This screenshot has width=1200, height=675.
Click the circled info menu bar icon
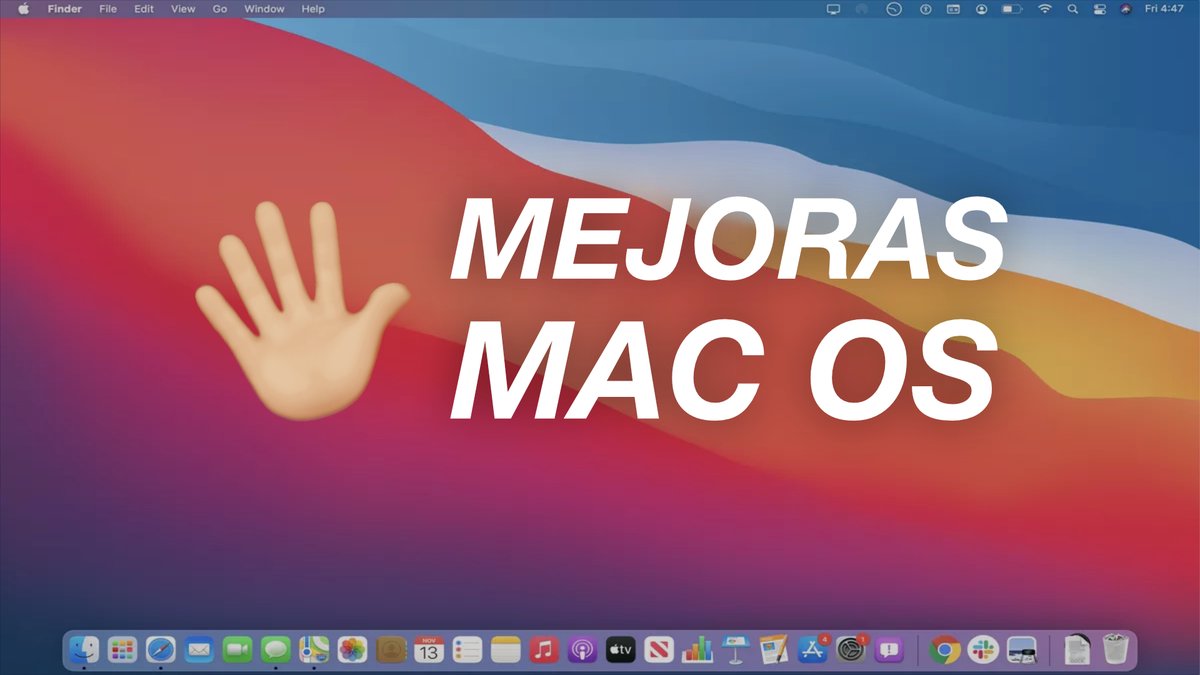pos(925,9)
